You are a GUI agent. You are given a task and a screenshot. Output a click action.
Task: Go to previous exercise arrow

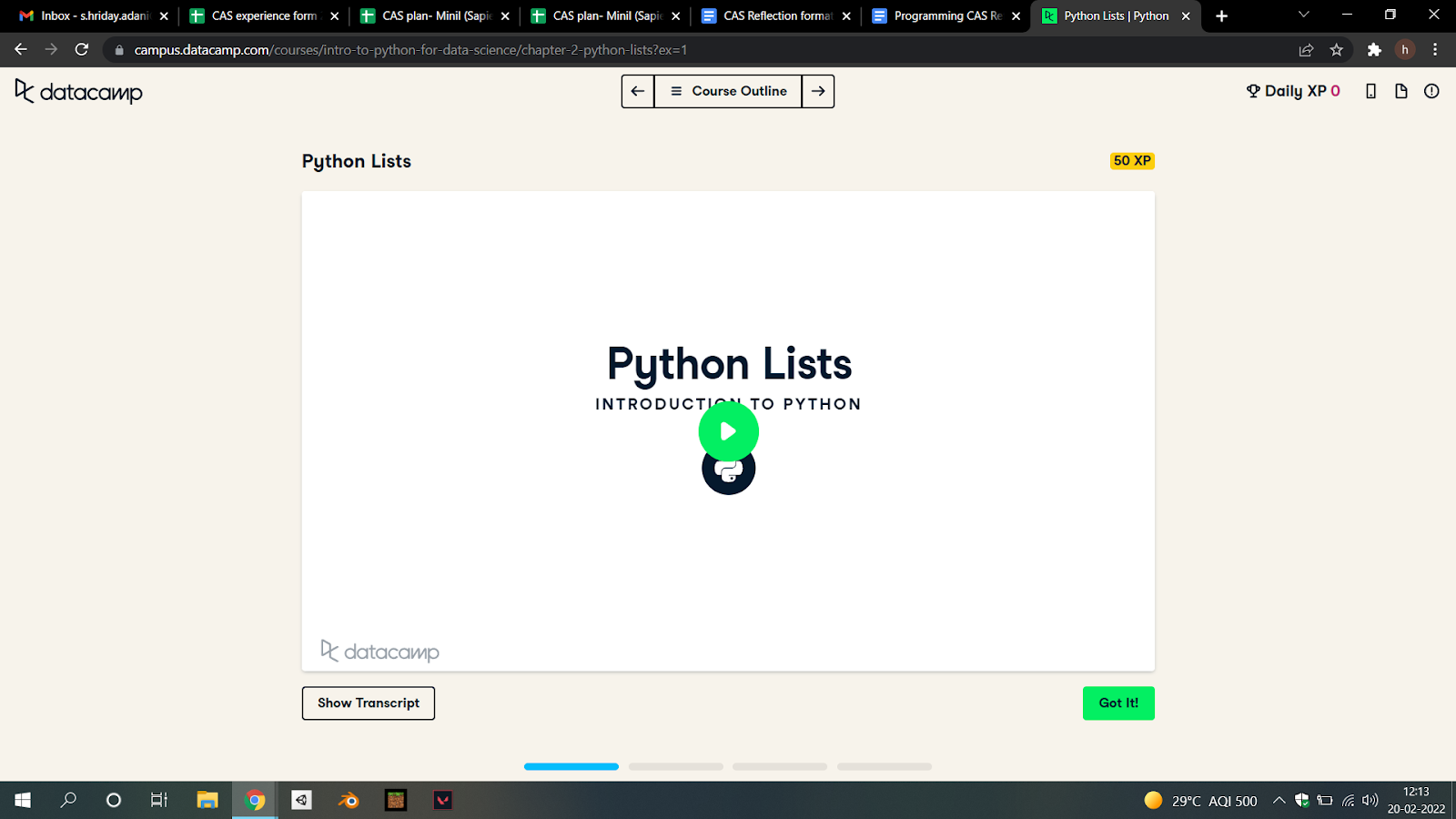coord(638,91)
